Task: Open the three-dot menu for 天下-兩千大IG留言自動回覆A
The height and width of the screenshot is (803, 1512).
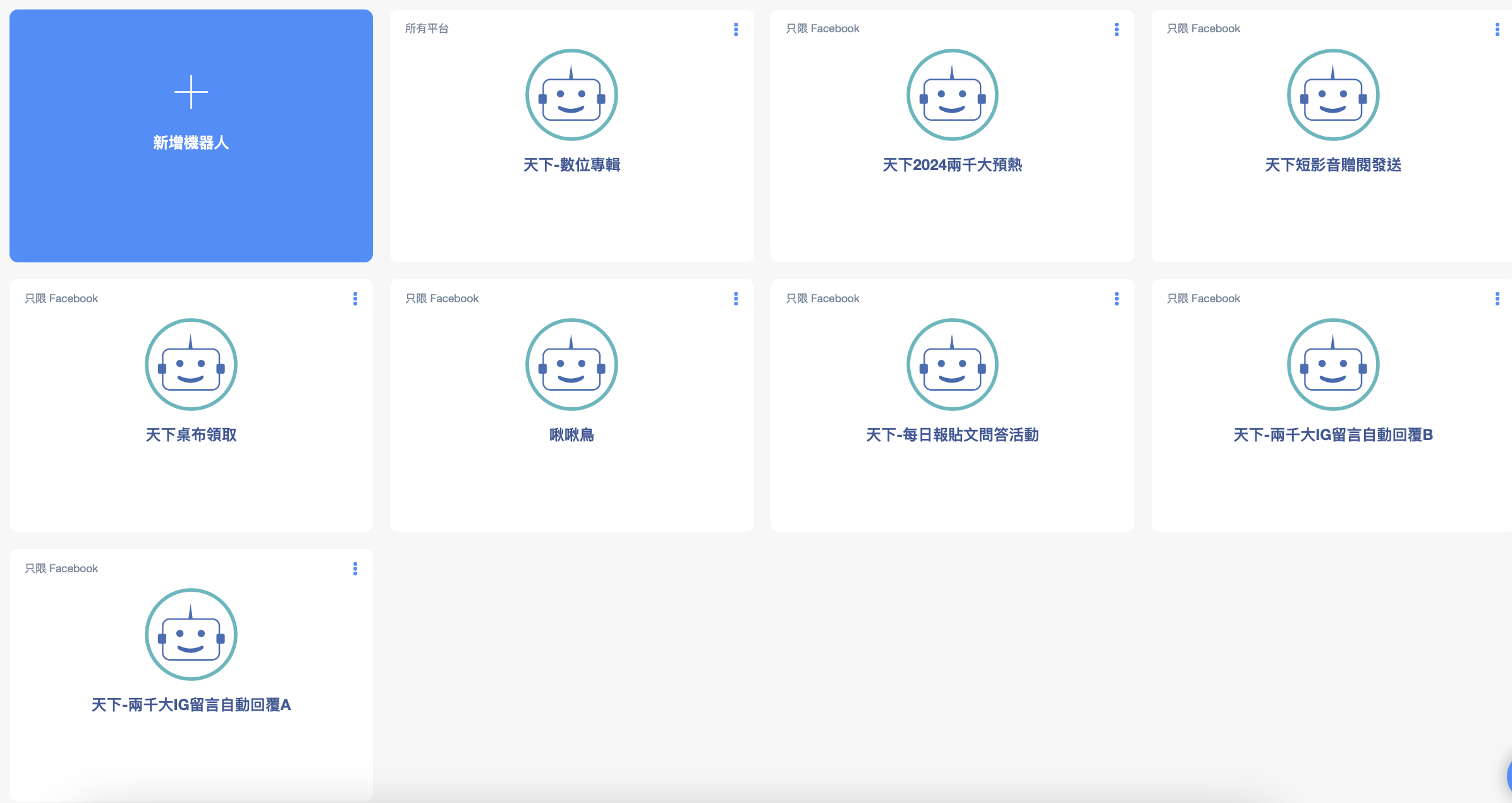Action: (355, 568)
